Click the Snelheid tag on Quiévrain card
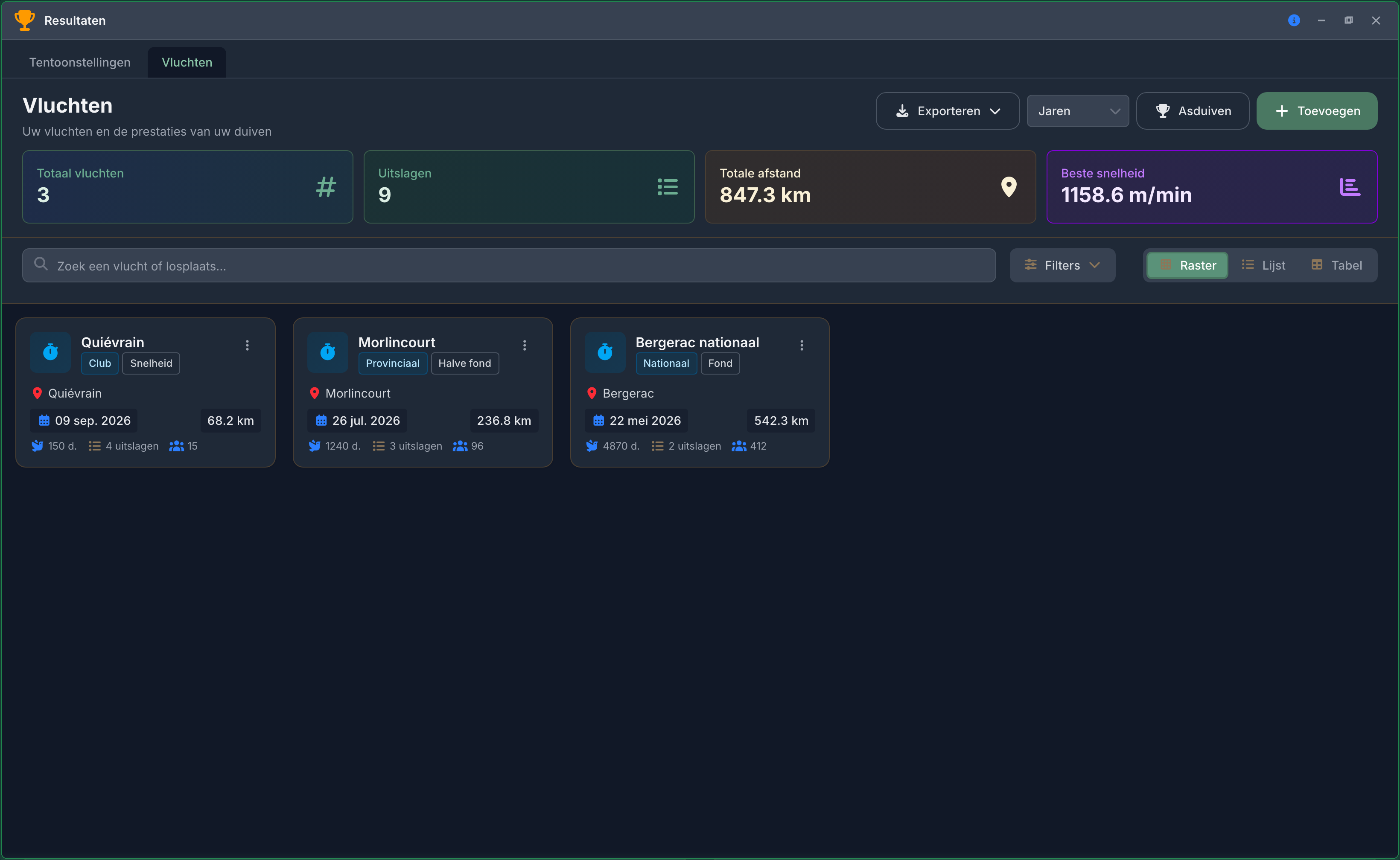 pos(151,363)
